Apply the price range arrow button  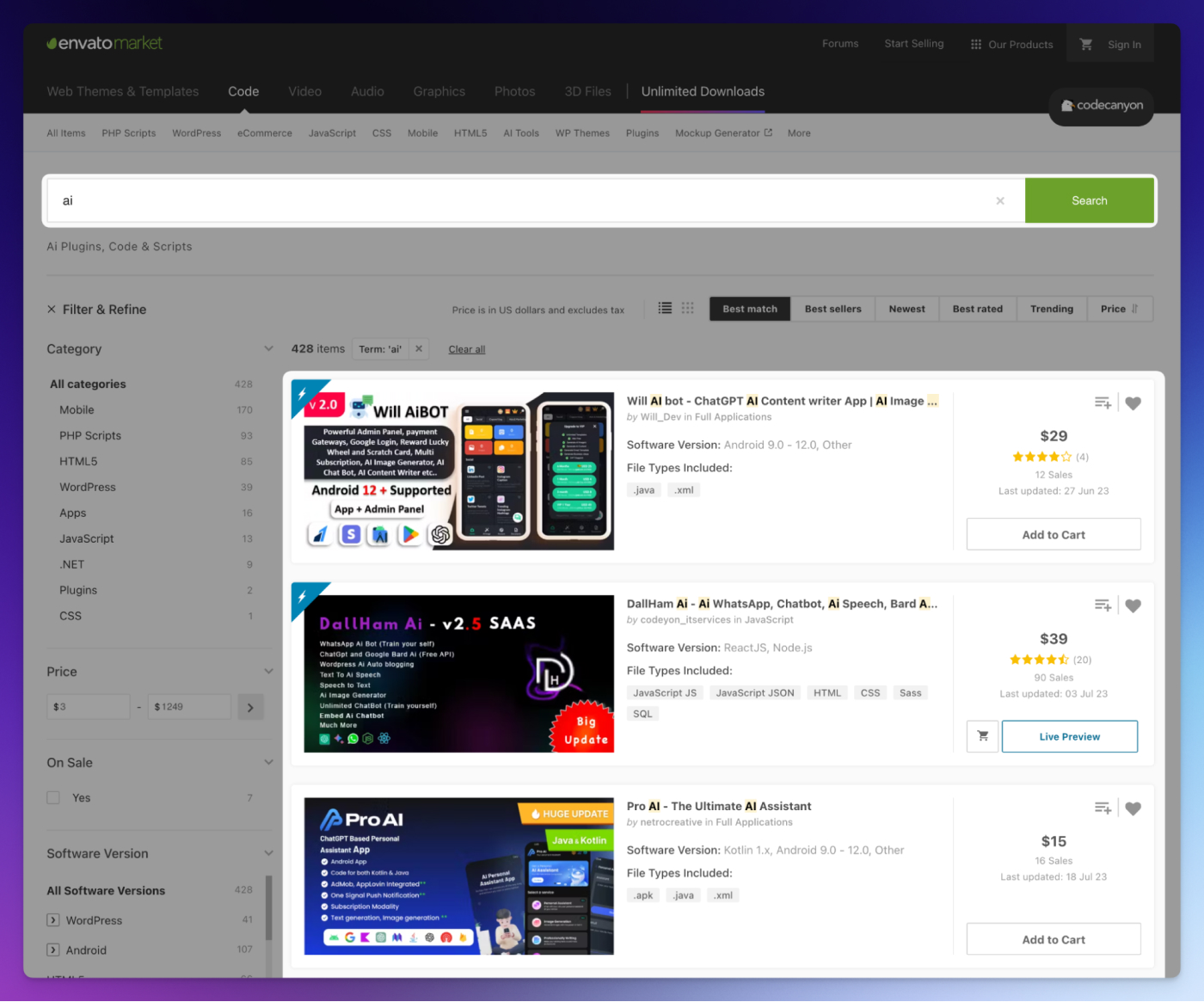pyautogui.click(x=250, y=708)
